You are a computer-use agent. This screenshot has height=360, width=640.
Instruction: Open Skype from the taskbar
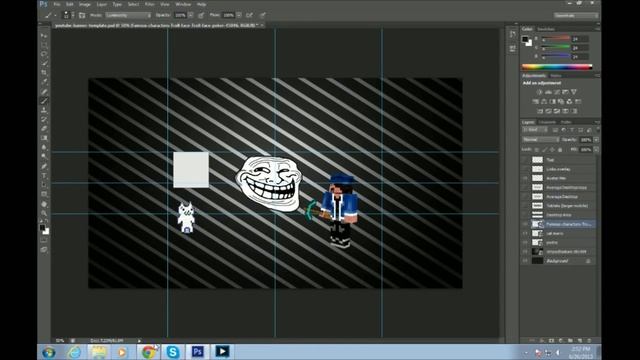click(173, 351)
